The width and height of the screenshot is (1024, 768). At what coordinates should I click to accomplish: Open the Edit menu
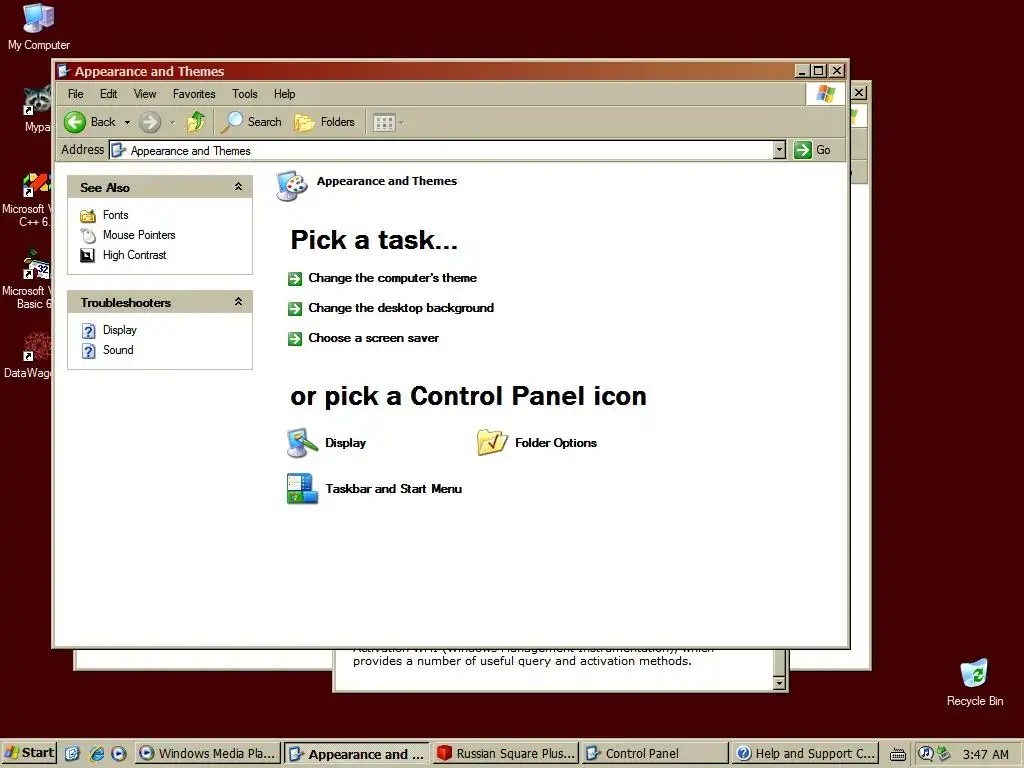click(108, 94)
